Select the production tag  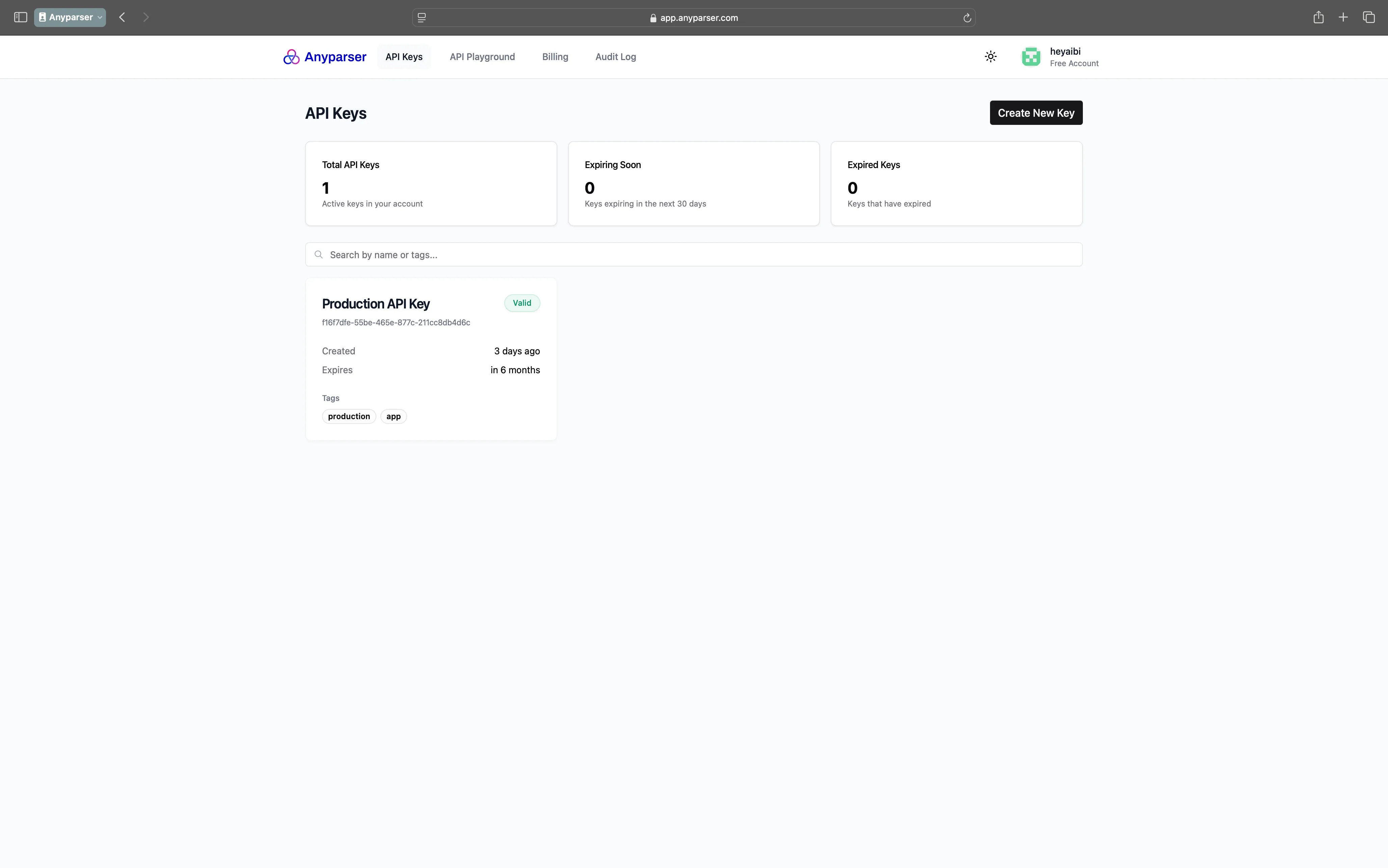point(348,416)
